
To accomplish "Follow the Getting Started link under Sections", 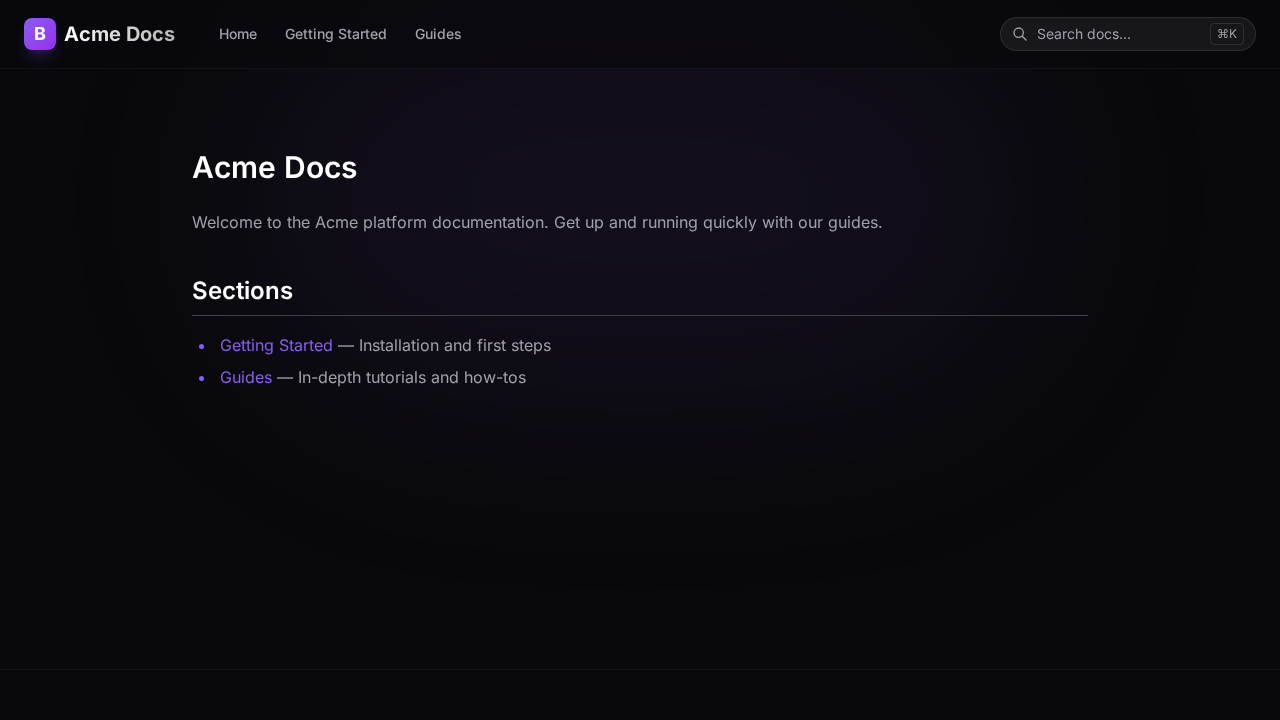I will [276, 345].
